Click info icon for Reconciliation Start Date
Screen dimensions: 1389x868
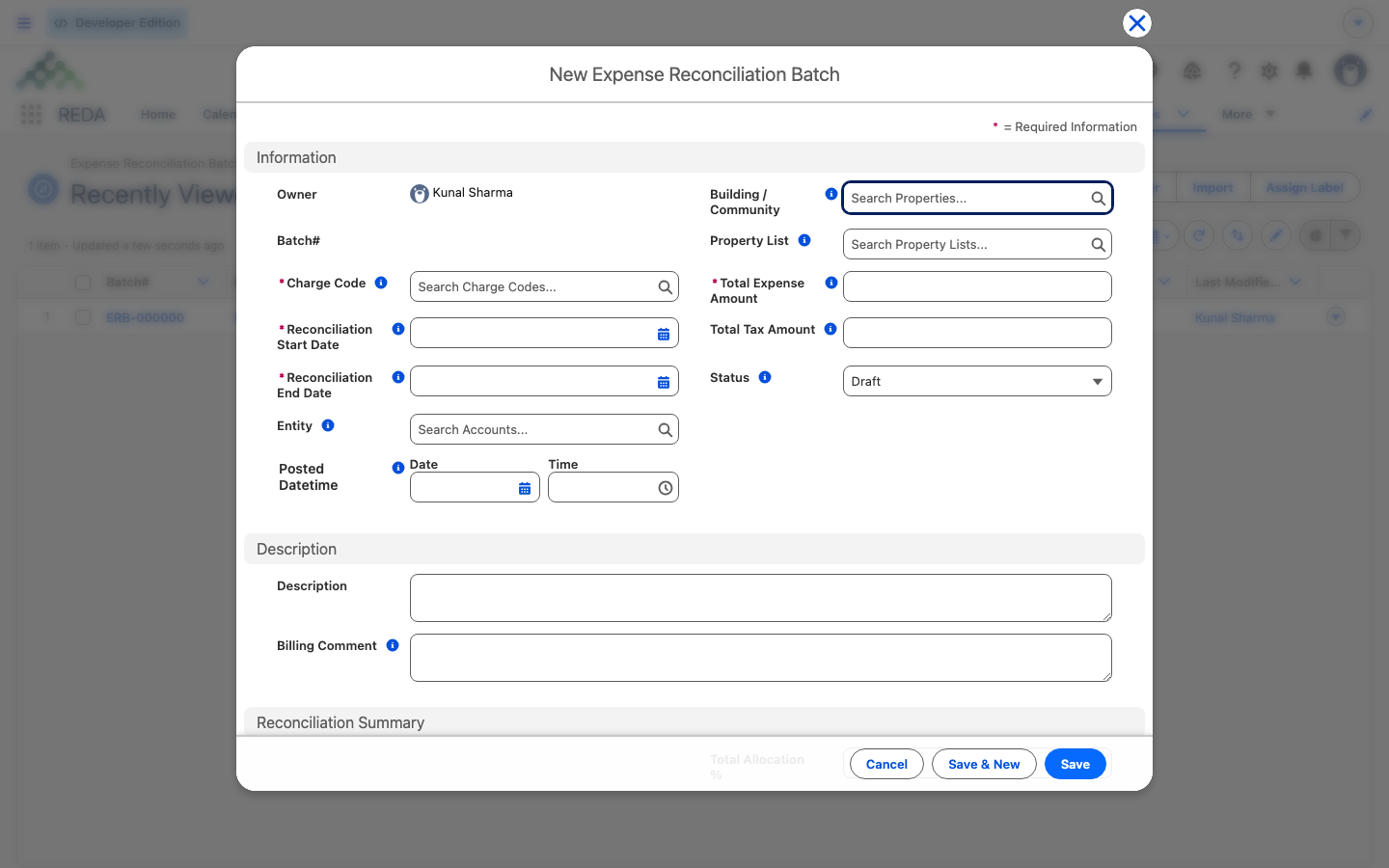(x=398, y=329)
